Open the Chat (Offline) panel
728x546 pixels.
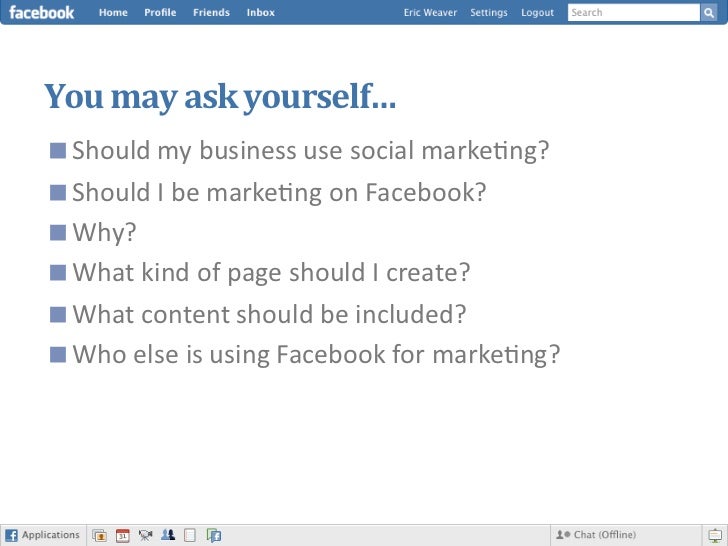(x=625, y=535)
